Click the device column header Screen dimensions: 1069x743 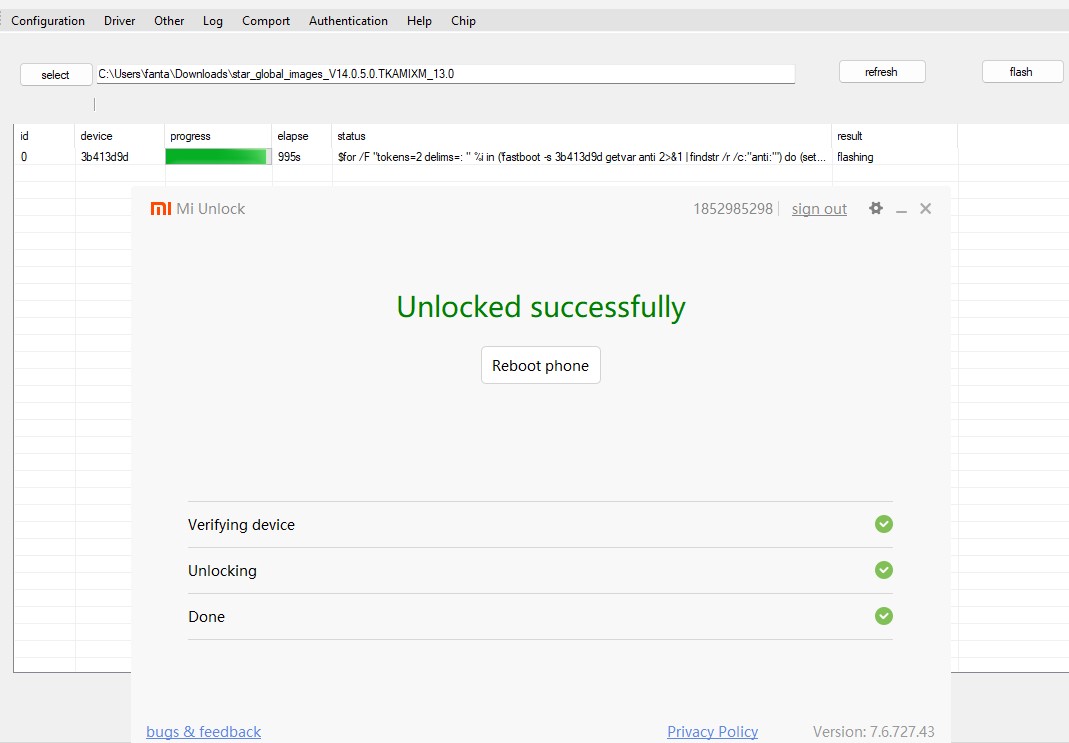(119, 136)
